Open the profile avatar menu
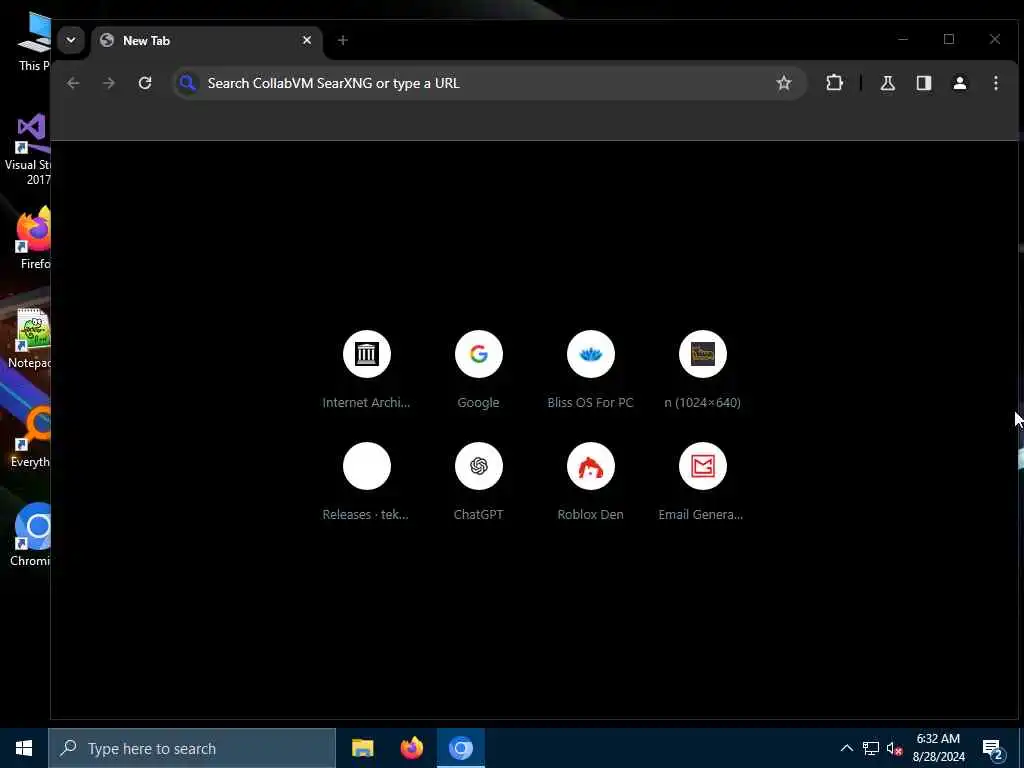The height and width of the screenshot is (768, 1024). [x=959, y=83]
